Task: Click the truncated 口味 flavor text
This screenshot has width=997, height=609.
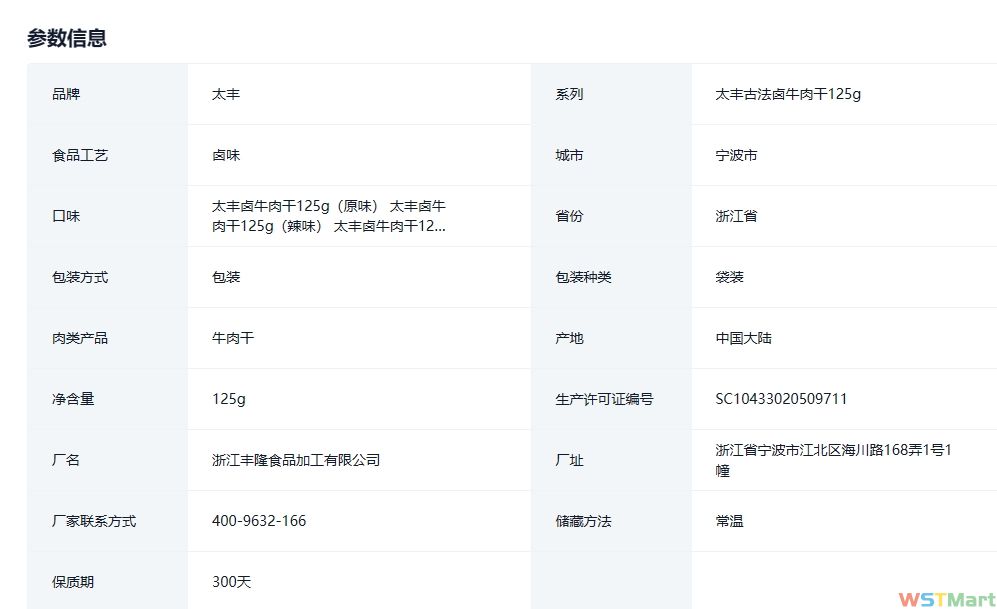Action: pos(329,216)
